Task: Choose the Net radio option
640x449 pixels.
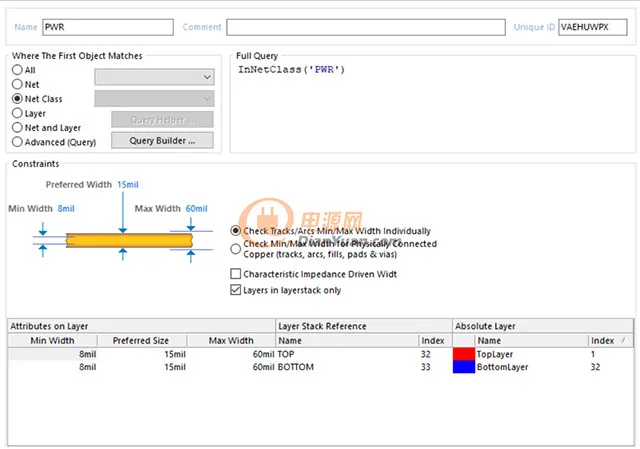Action: (x=17, y=85)
